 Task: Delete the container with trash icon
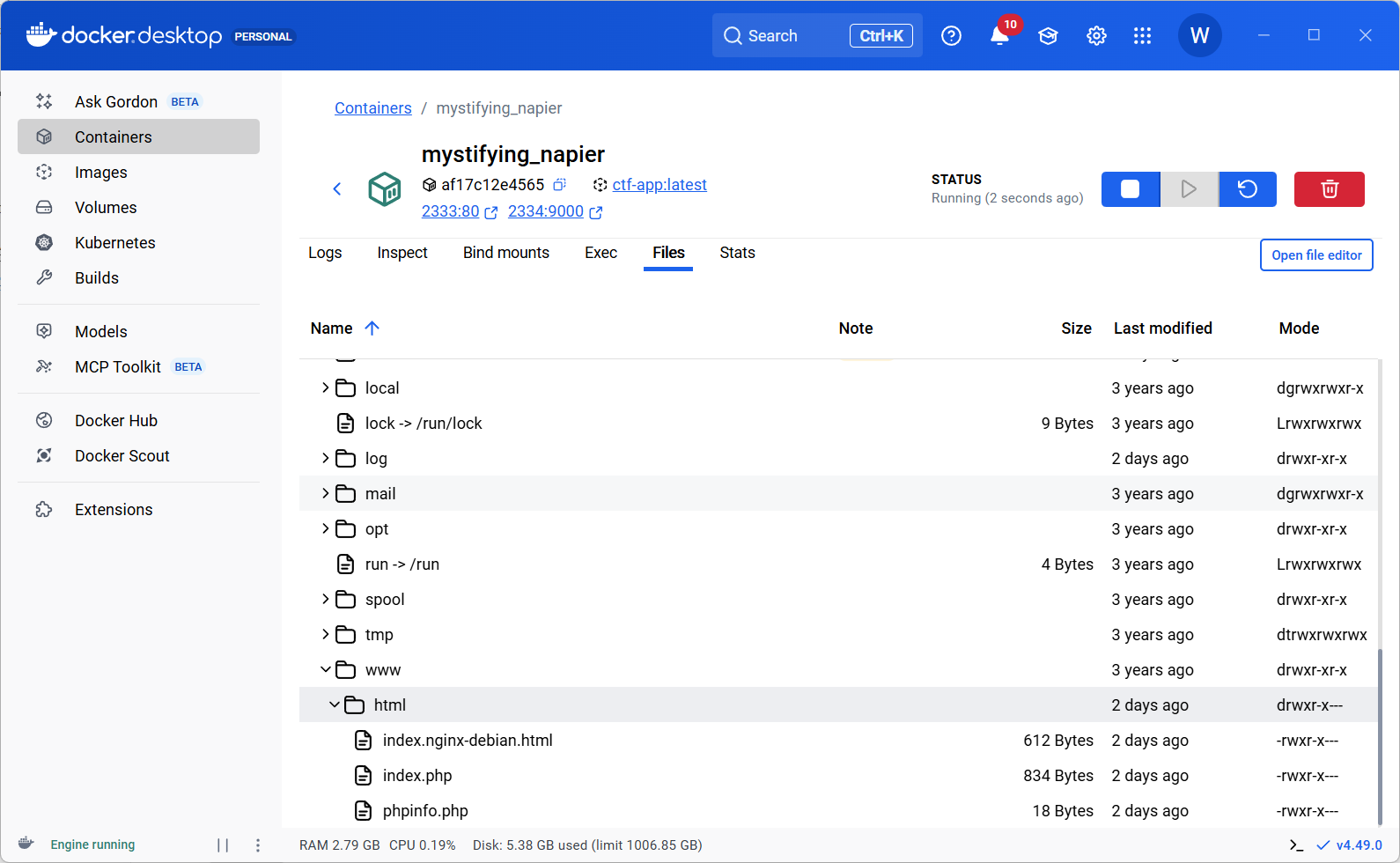pyautogui.click(x=1329, y=189)
